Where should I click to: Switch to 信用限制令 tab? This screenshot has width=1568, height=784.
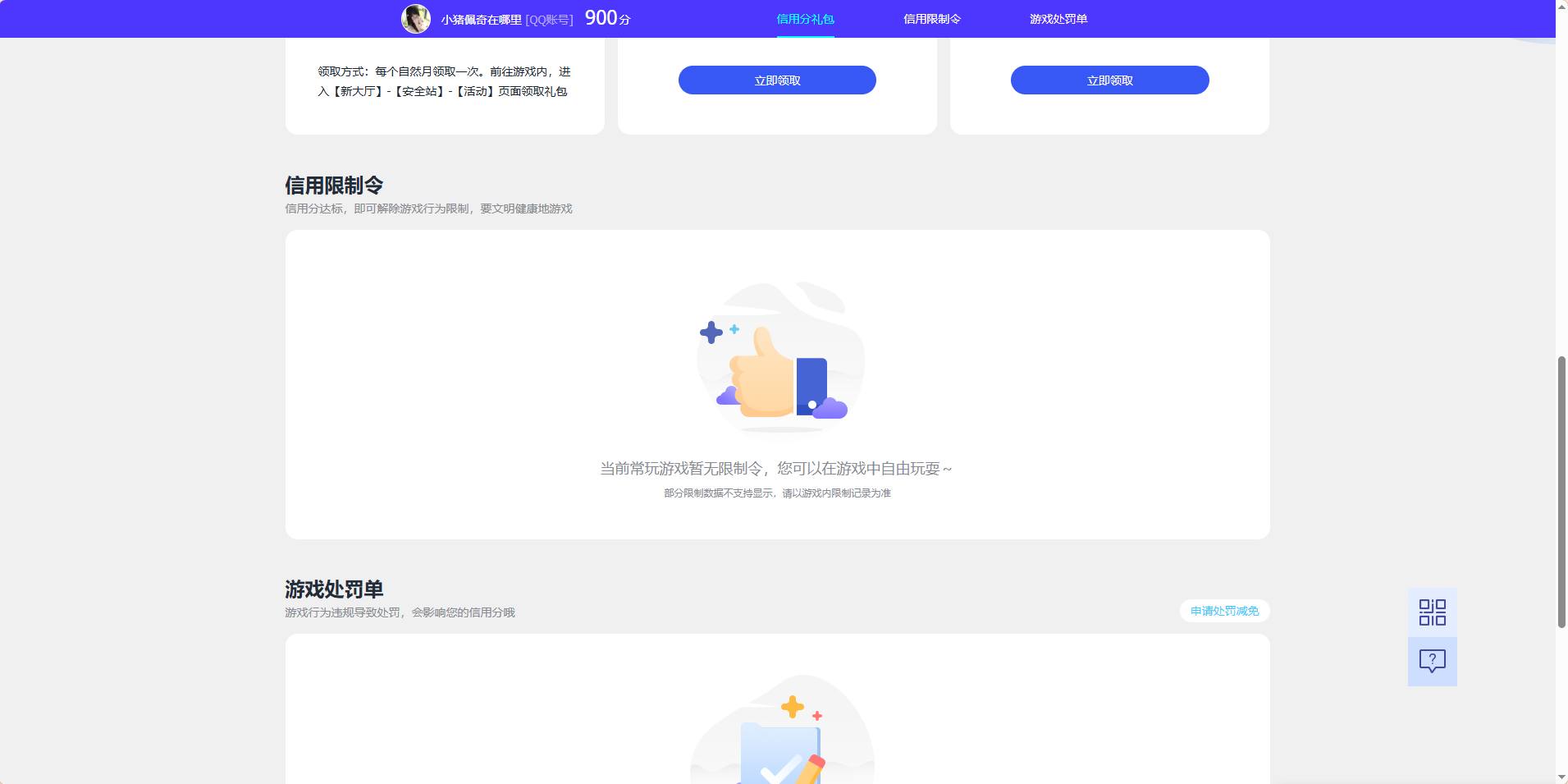932,19
